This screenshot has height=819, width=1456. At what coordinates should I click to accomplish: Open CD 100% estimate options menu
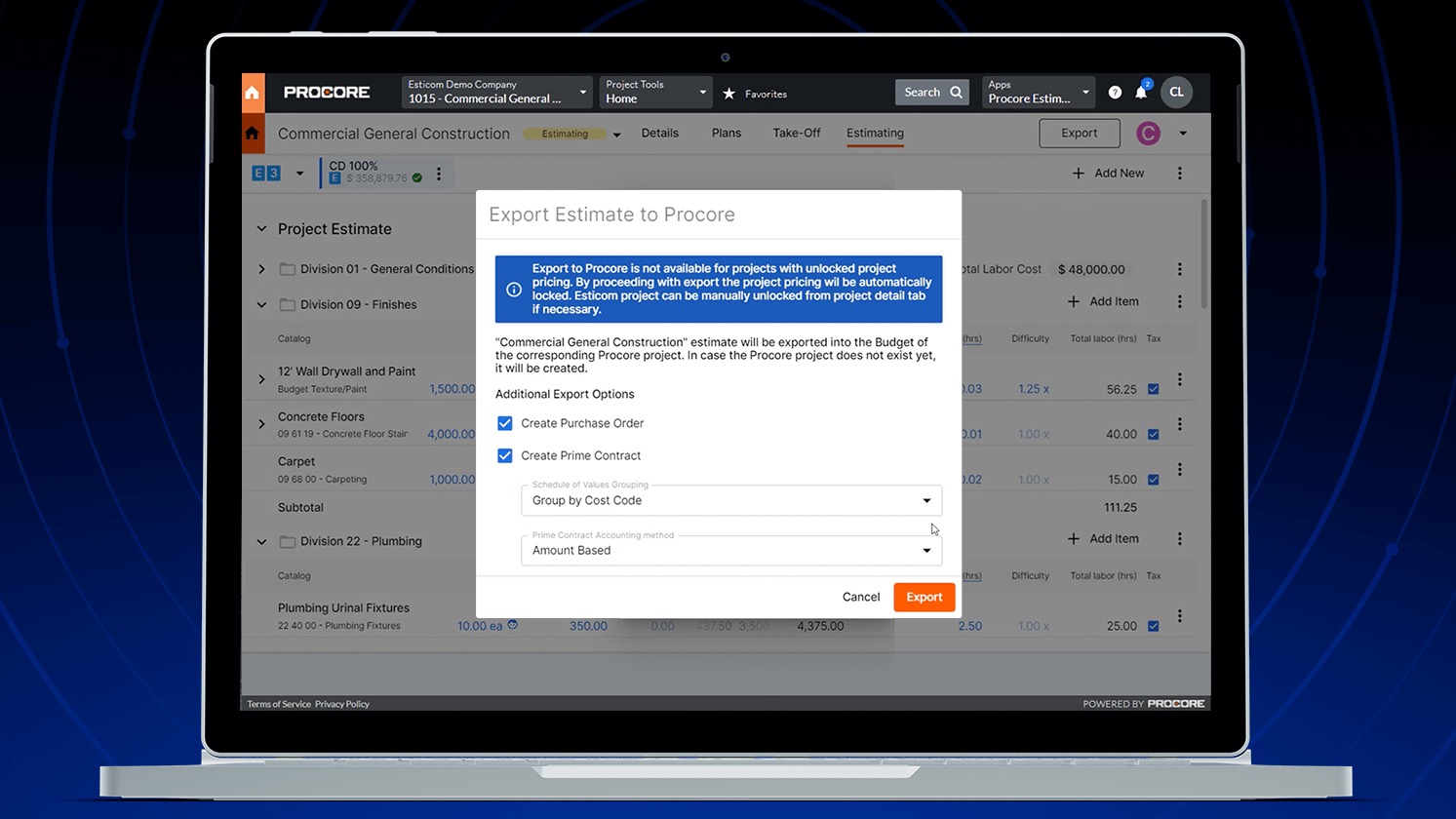coord(439,174)
